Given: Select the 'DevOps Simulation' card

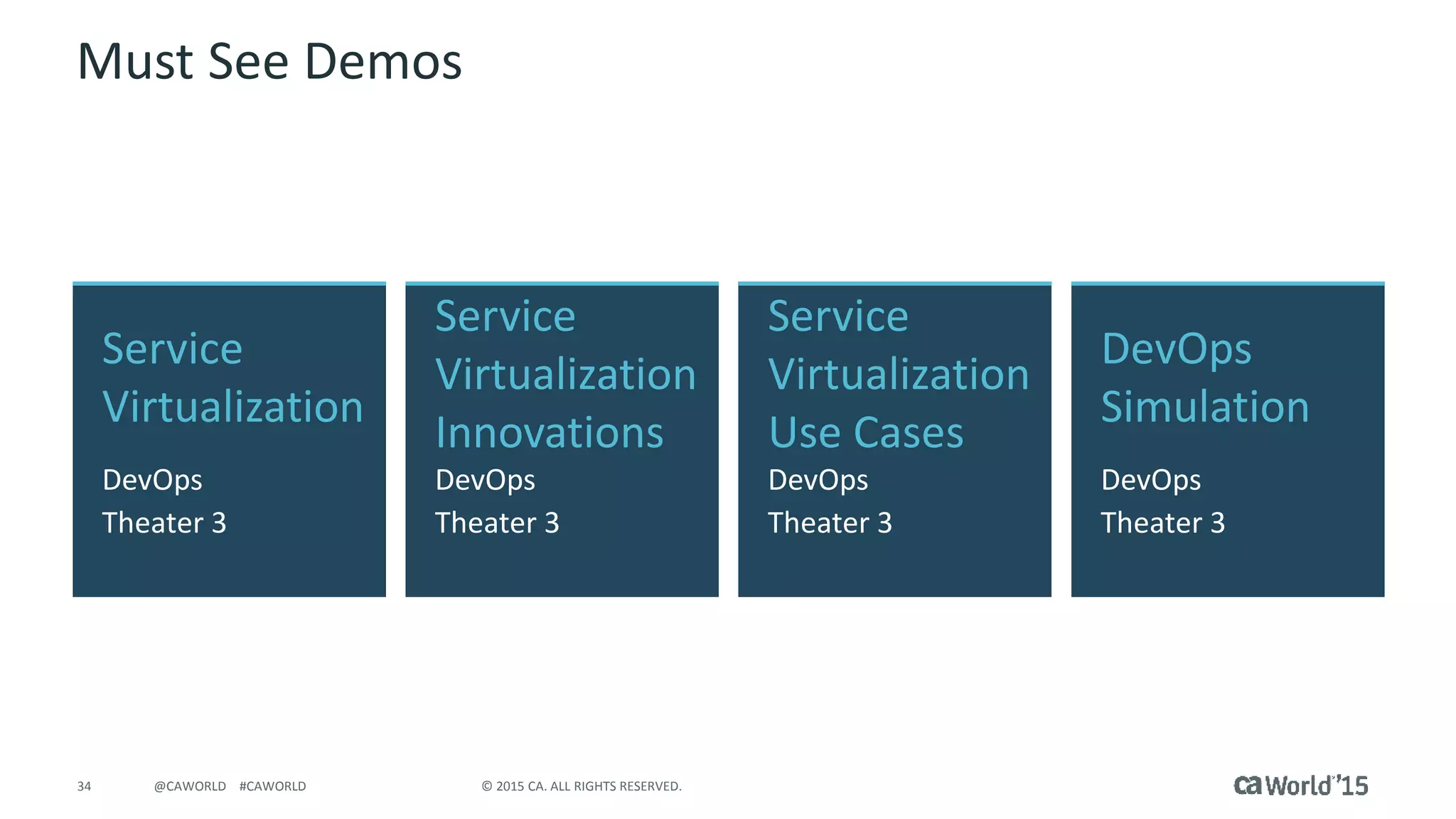Looking at the screenshot, I should point(1228,439).
